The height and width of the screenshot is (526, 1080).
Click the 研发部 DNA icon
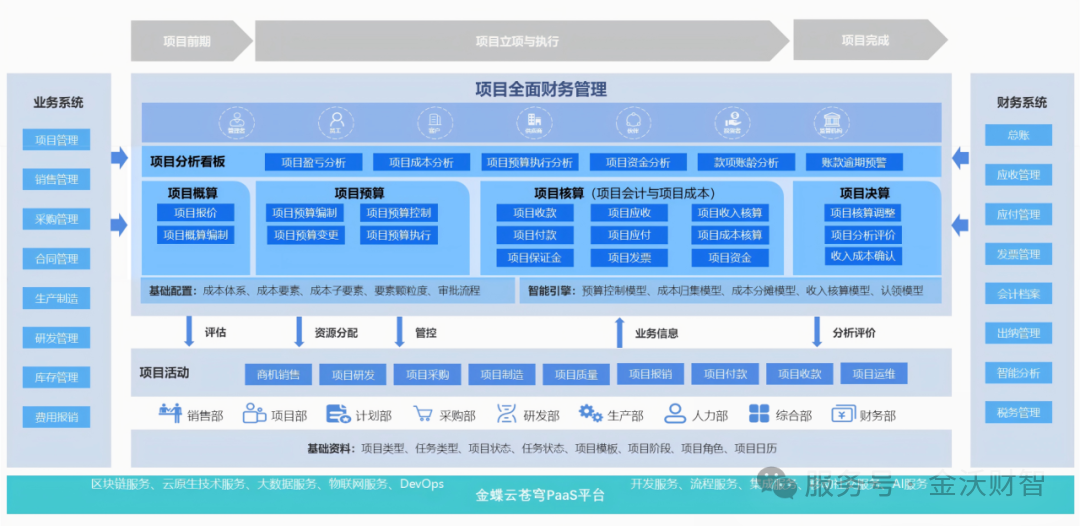[506, 414]
